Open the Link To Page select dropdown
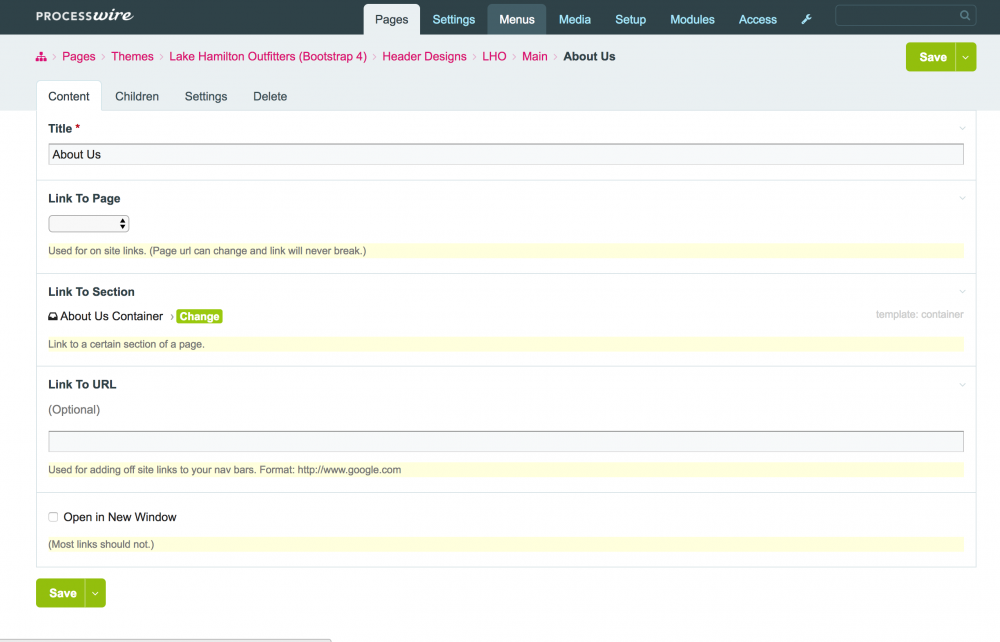The image size is (1000, 642). pos(89,224)
